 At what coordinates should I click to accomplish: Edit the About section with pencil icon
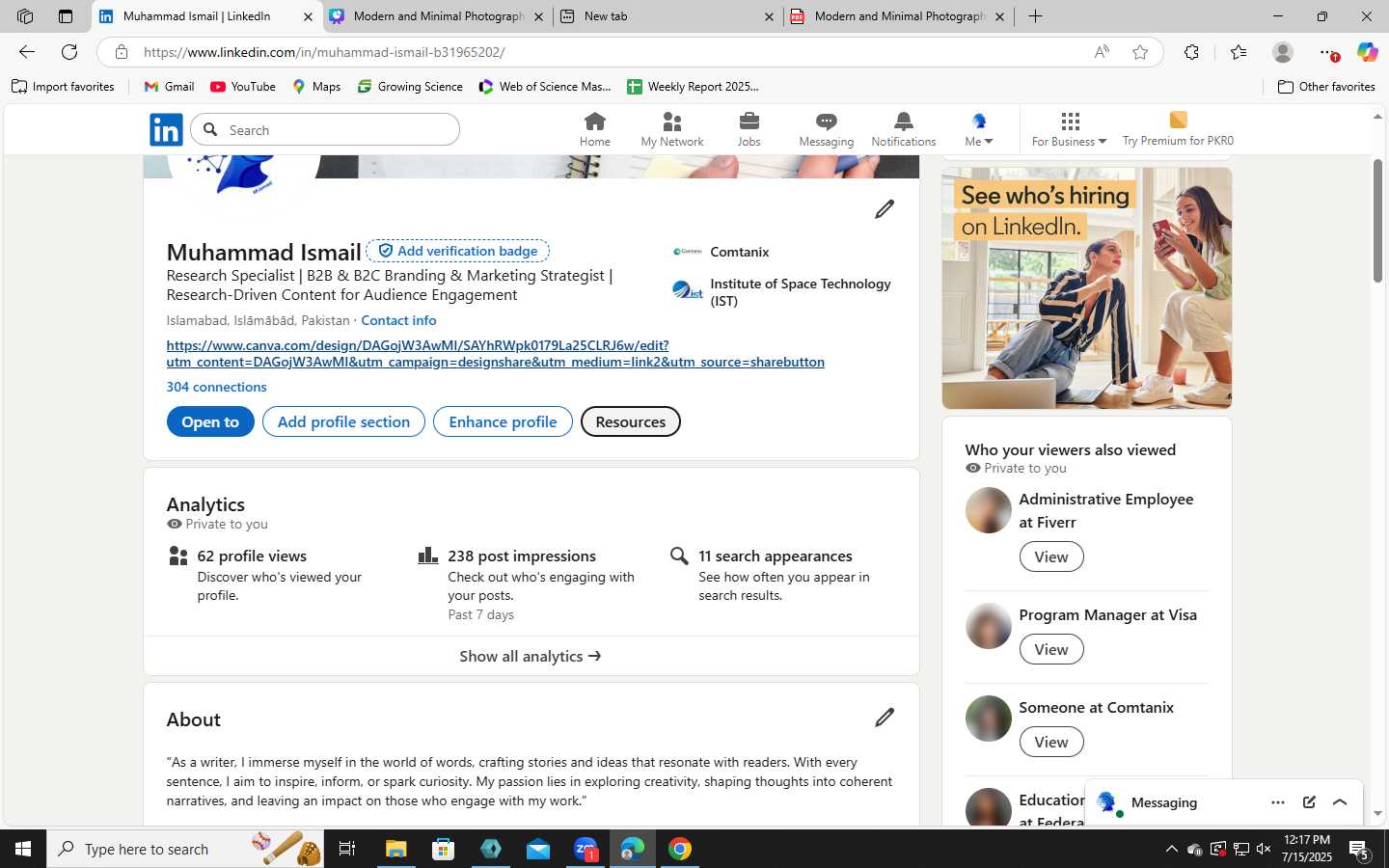(885, 718)
